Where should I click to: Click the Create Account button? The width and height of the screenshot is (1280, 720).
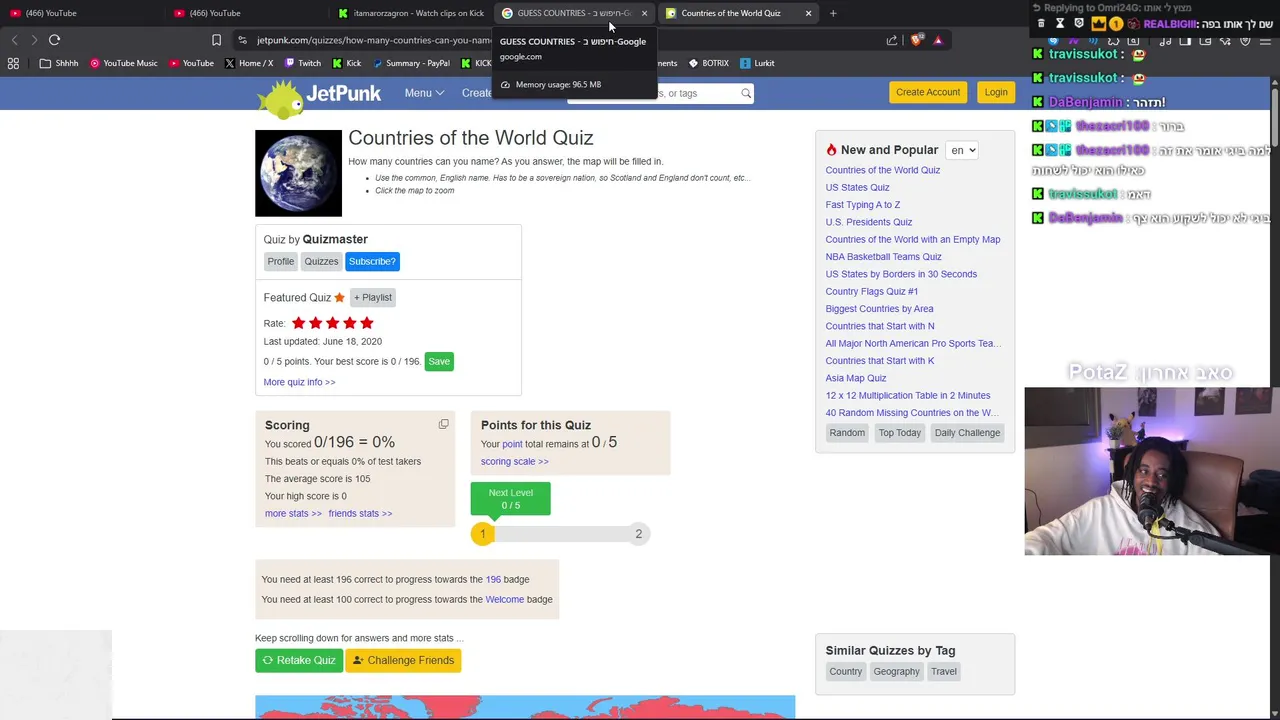[928, 92]
